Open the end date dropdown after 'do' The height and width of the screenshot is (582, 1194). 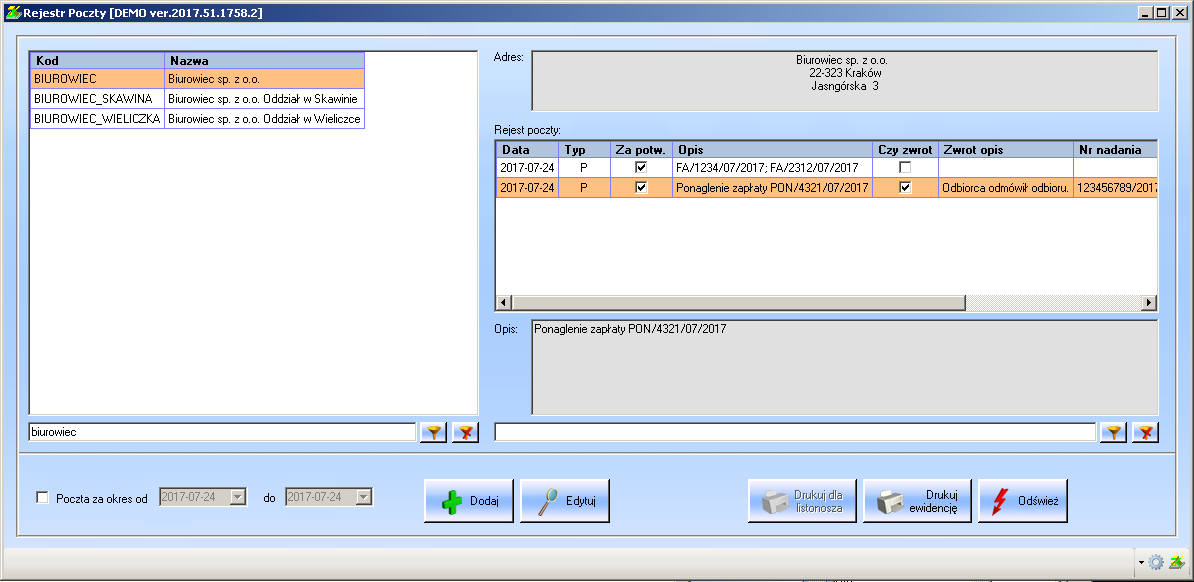click(364, 497)
